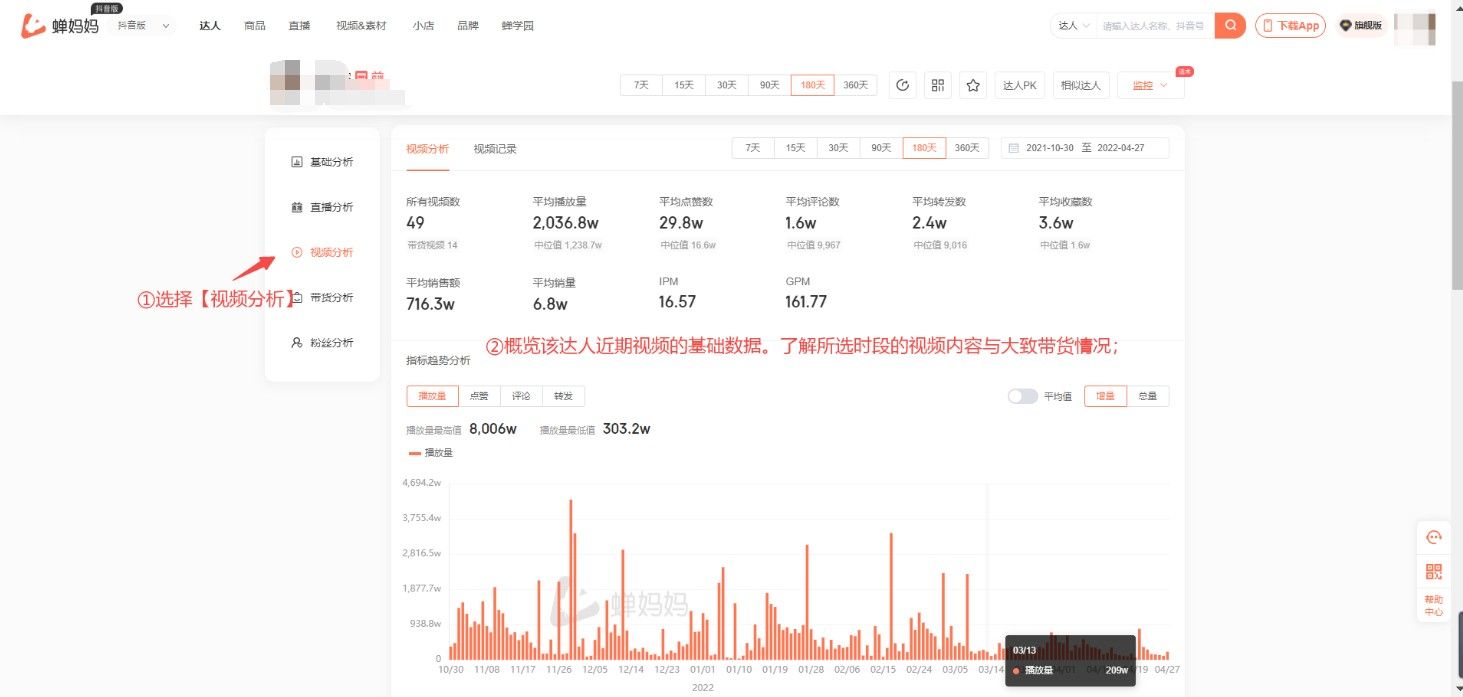Select the 增量 display option

click(1104, 396)
